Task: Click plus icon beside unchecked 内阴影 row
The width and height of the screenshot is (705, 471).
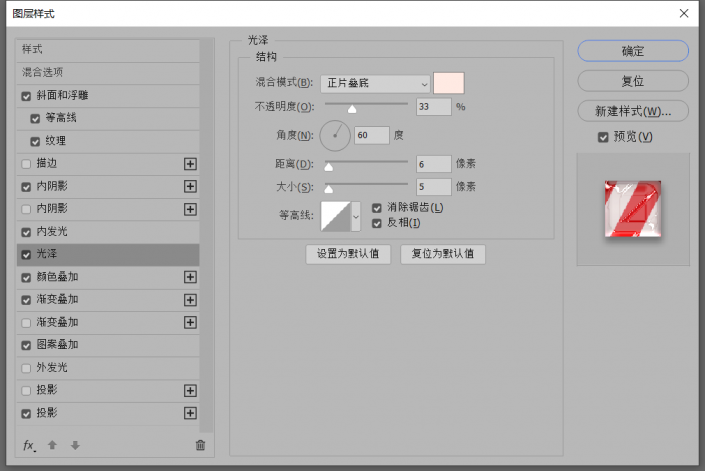Action: pos(190,209)
